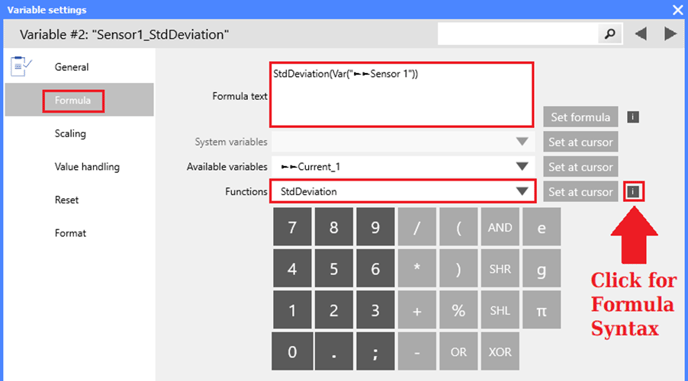This screenshot has width=688, height=381.
Task: Insert SHR shift-right operator
Action: [x=500, y=269]
